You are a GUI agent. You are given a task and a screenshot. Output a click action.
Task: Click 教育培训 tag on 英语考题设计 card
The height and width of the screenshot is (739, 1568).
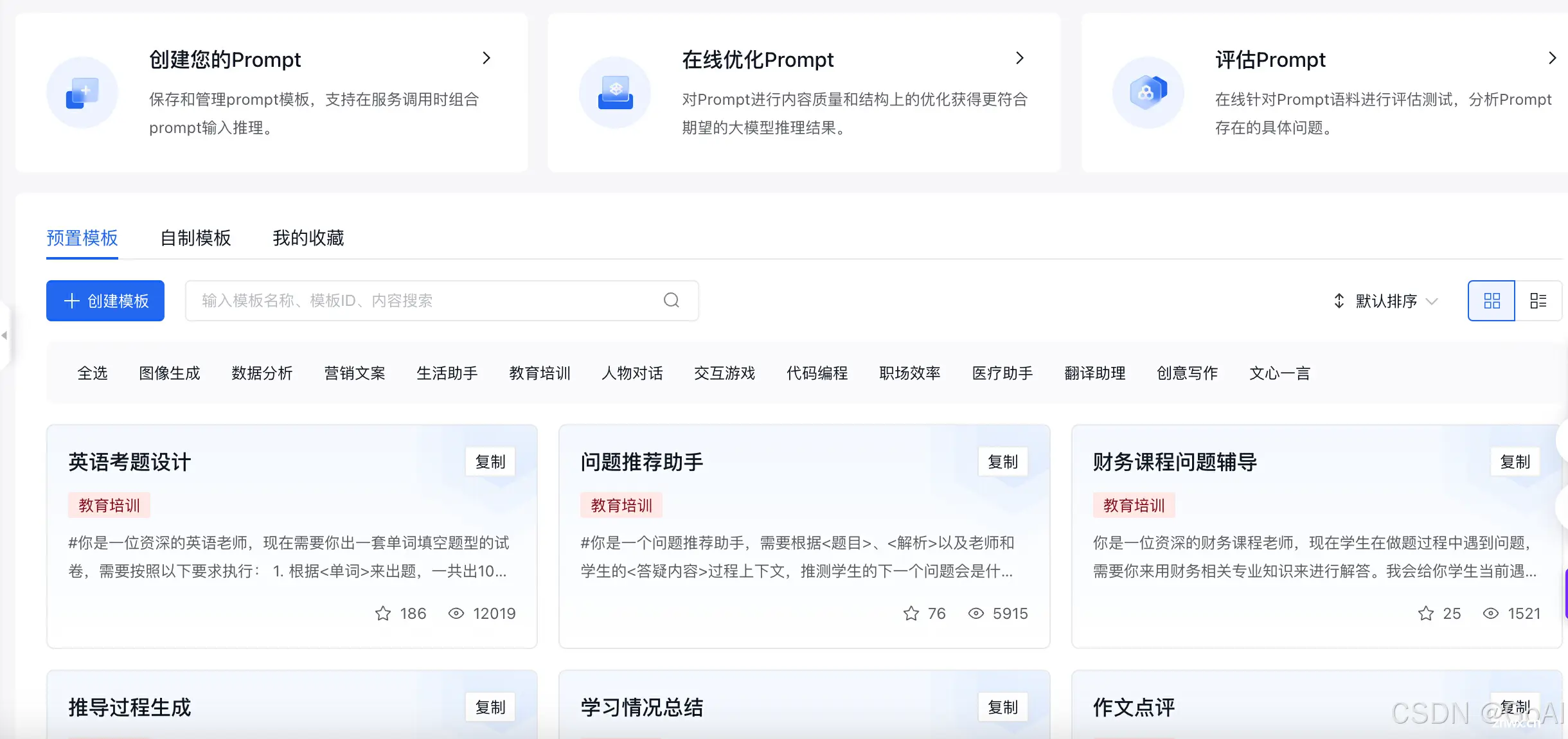tap(109, 506)
